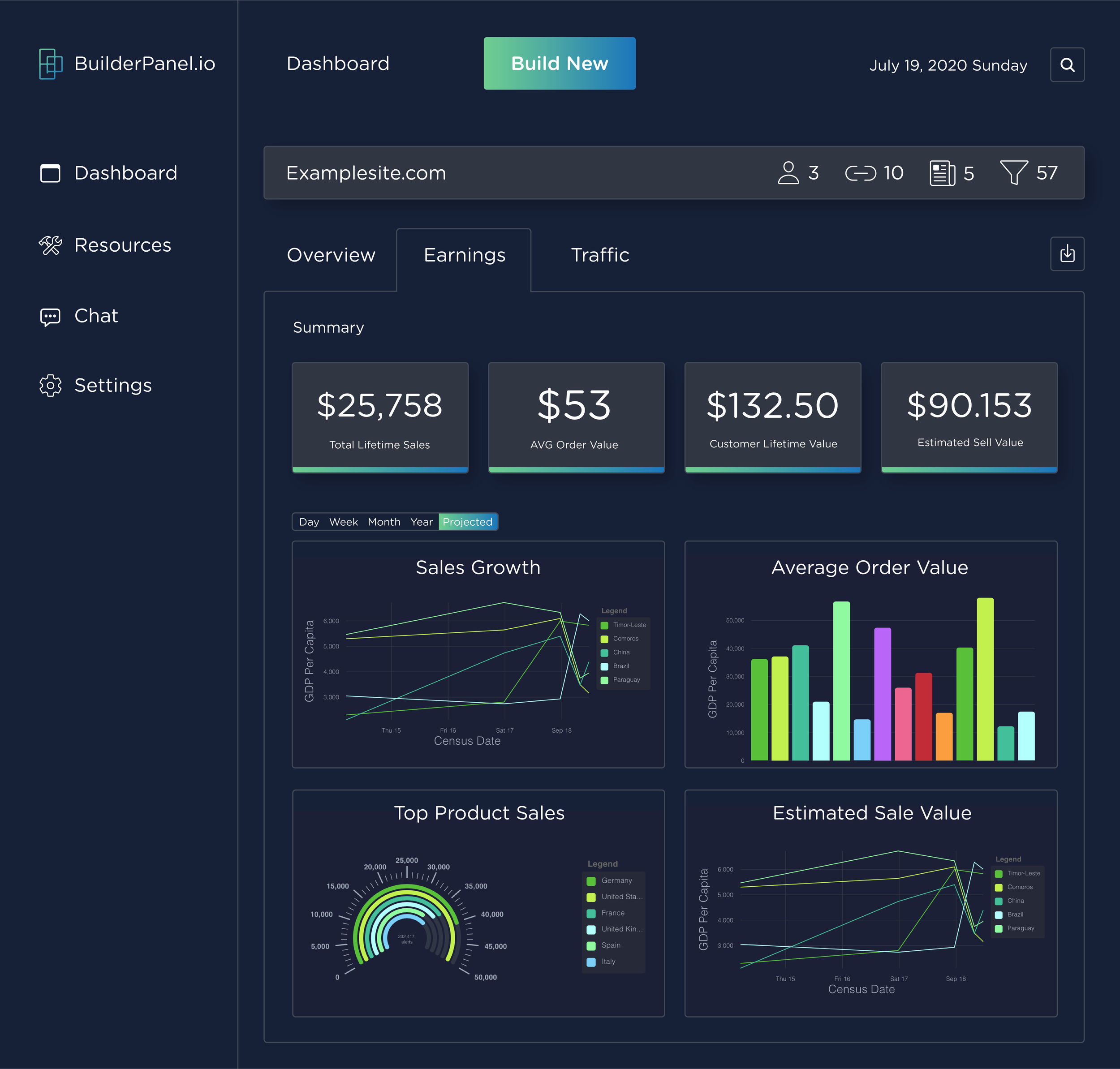Click the Sales Growth chart title
Image resolution: width=1120 pixels, height=1069 pixels.
pyautogui.click(x=478, y=568)
